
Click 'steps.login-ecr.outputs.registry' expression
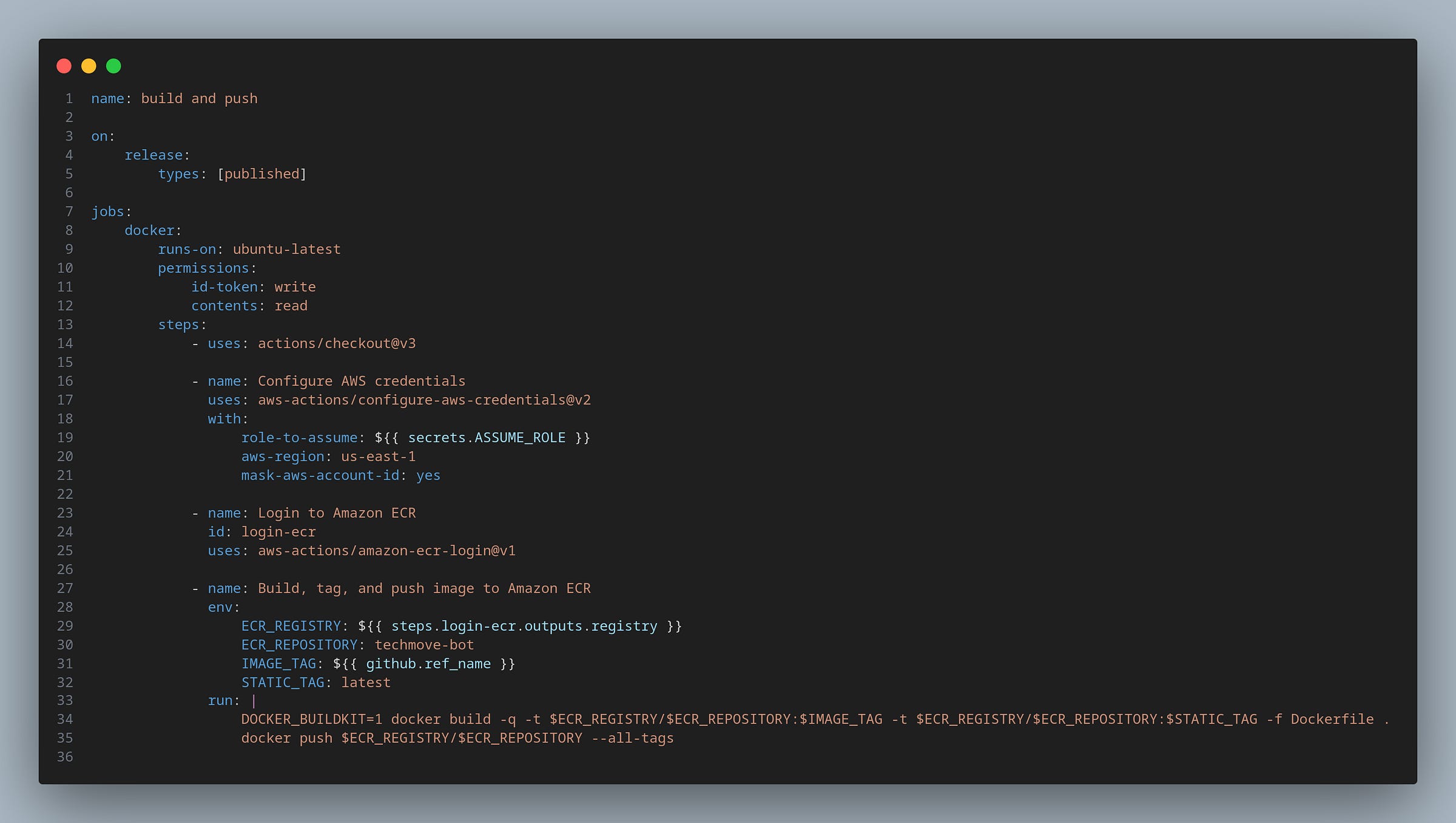click(x=524, y=626)
